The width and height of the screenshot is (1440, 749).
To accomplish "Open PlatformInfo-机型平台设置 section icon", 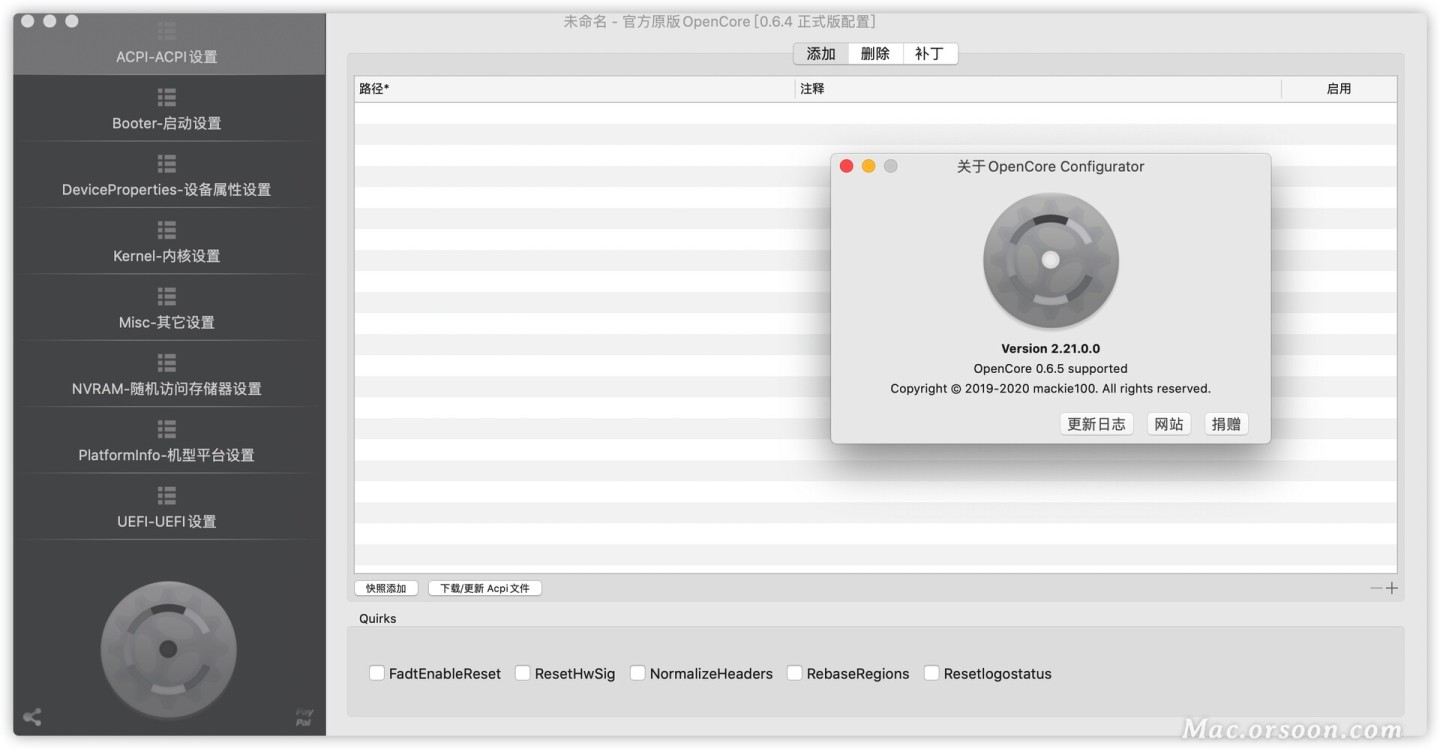I will coord(166,428).
